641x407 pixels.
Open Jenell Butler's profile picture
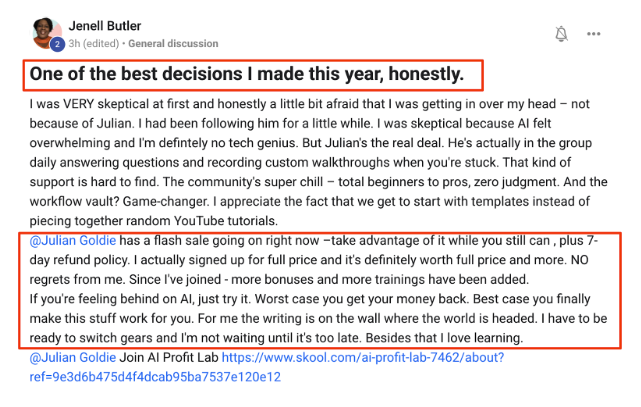click(46, 32)
